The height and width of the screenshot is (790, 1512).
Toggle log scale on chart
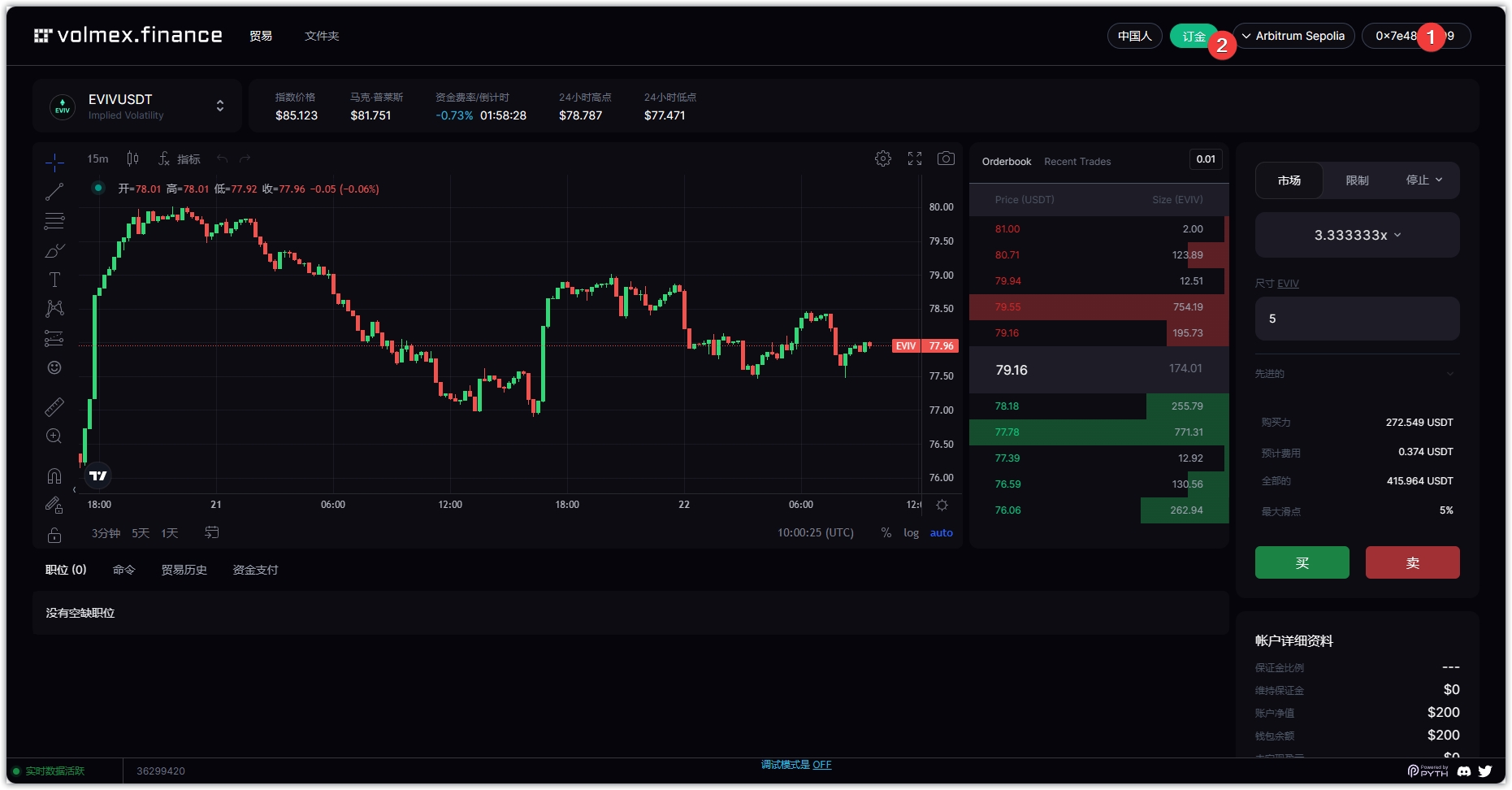[911, 533]
